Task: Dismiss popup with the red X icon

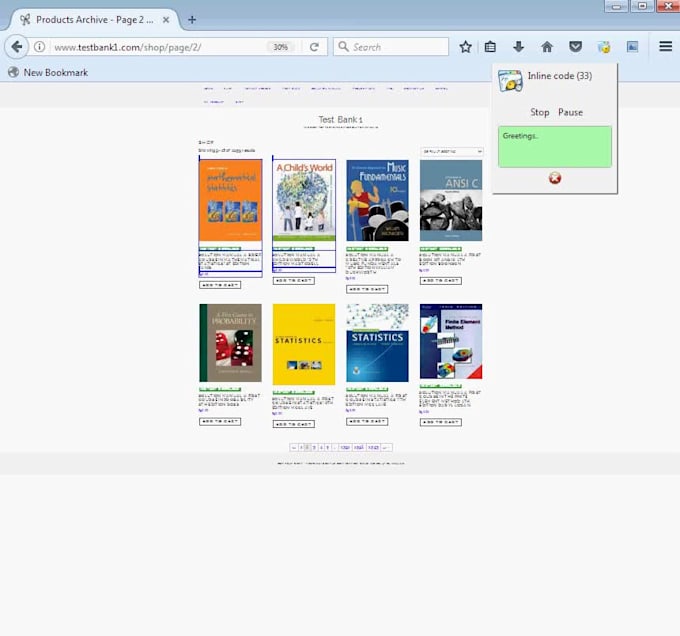Action: click(x=555, y=178)
